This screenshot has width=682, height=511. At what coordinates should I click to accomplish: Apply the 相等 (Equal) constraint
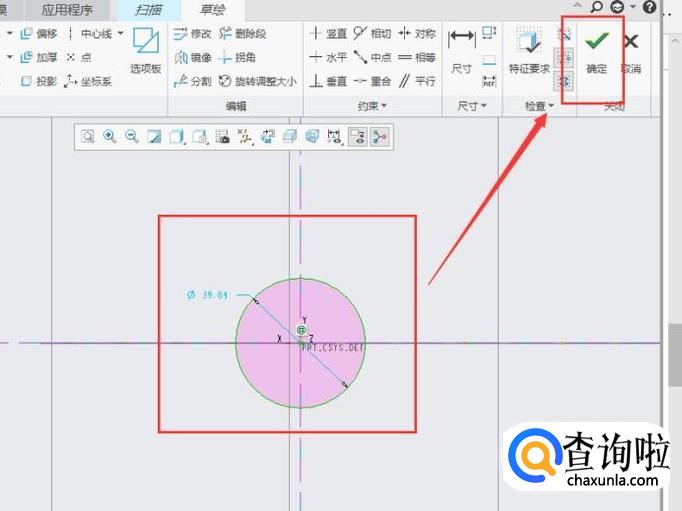click(x=417, y=57)
